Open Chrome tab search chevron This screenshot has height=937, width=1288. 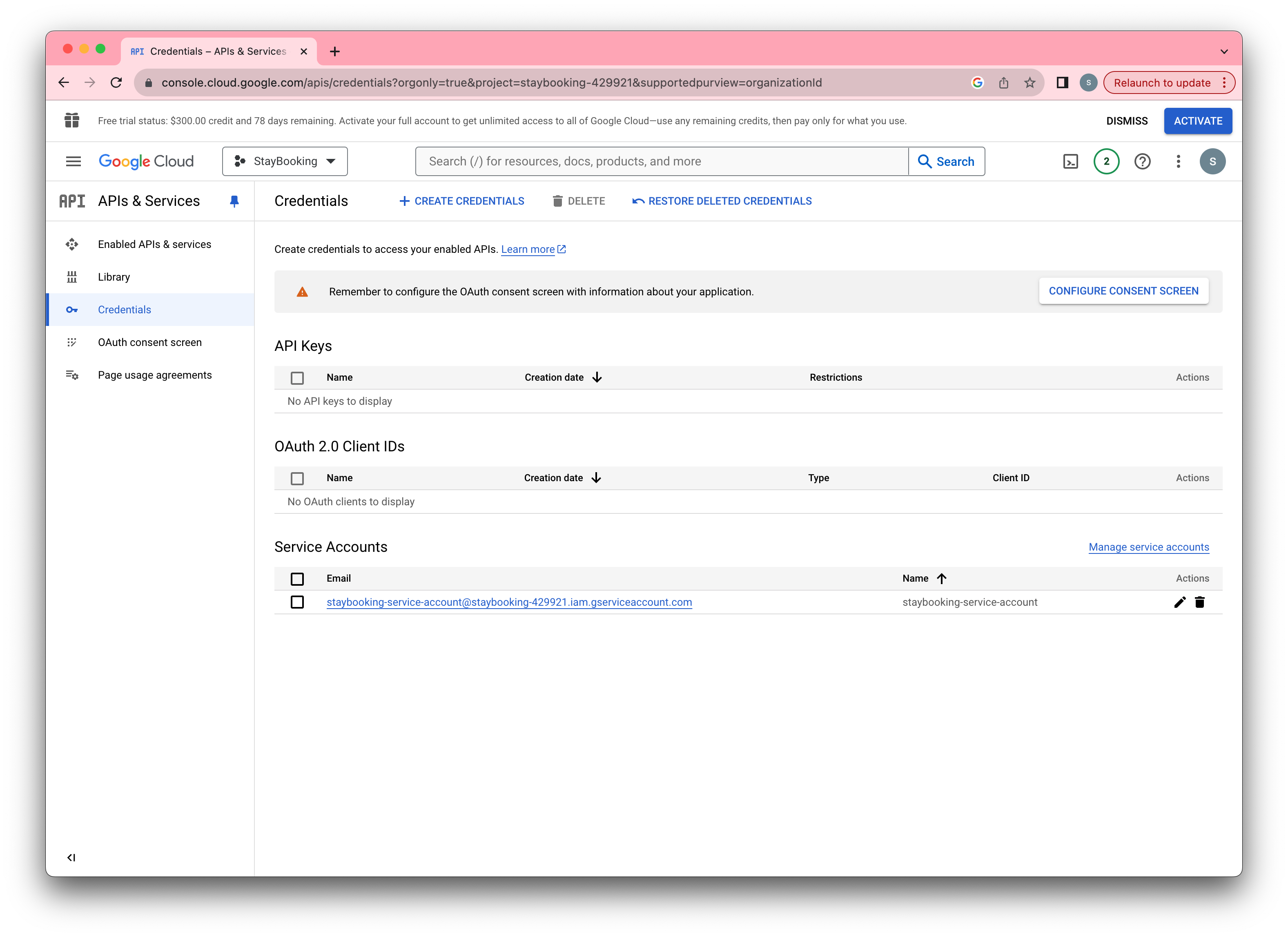[1224, 52]
